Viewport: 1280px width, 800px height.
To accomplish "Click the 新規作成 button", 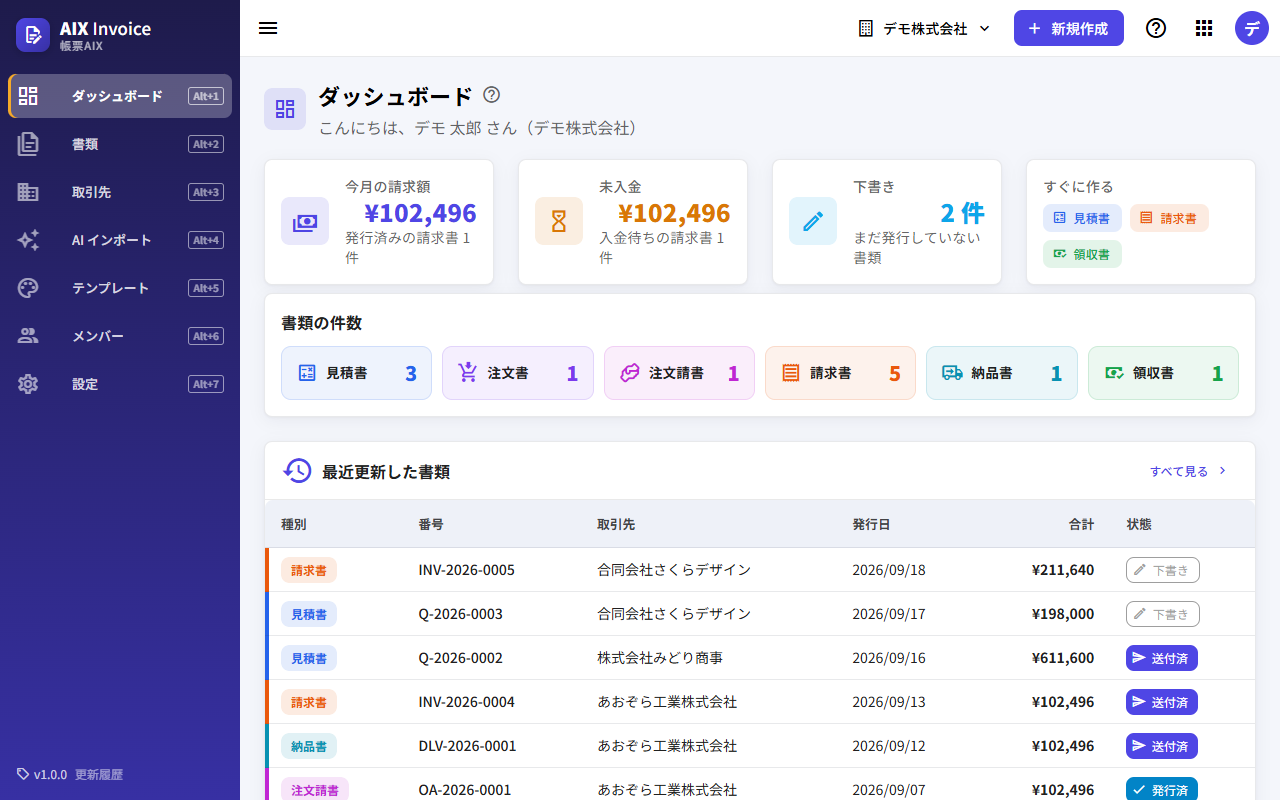I will [1069, 28].
